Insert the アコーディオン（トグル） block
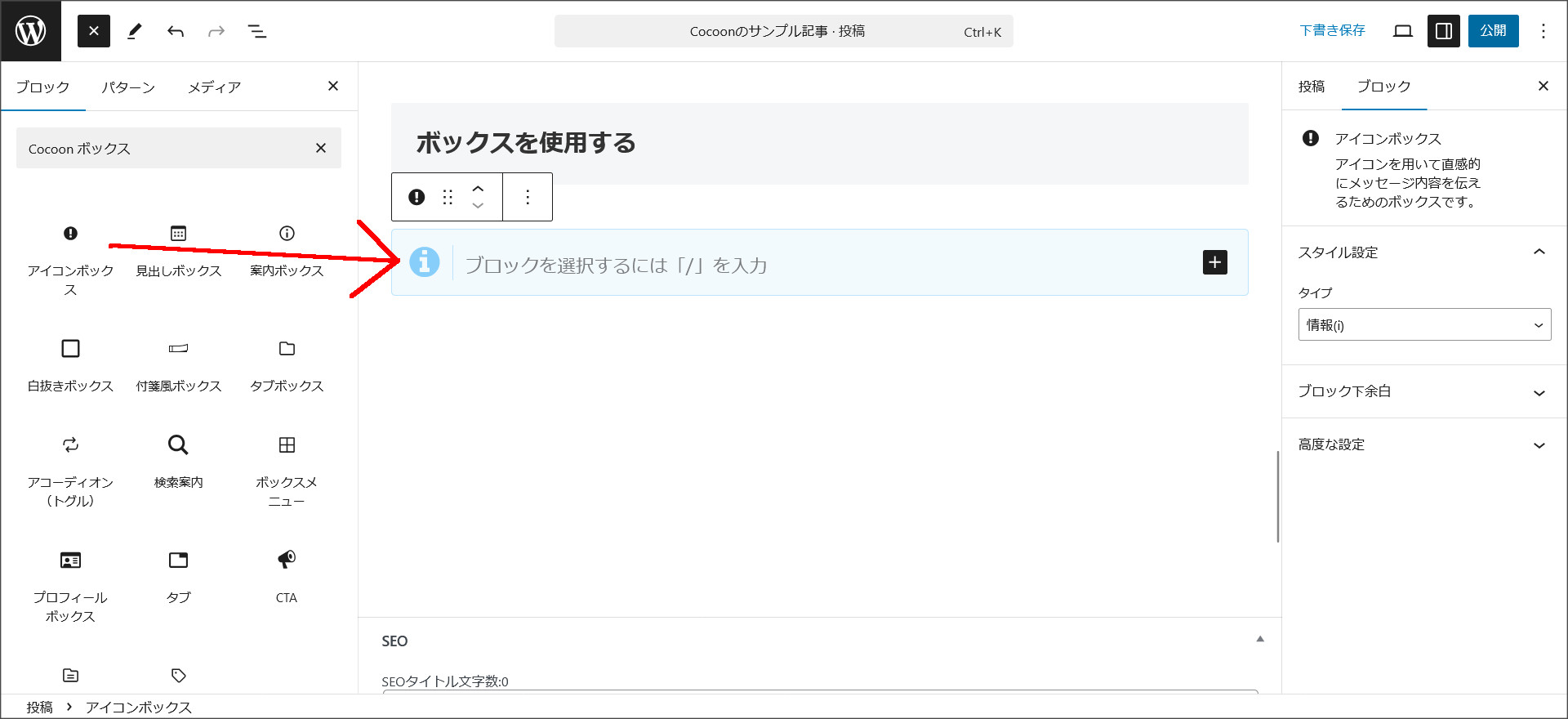1568x719 pixels. tap(71, 471)
